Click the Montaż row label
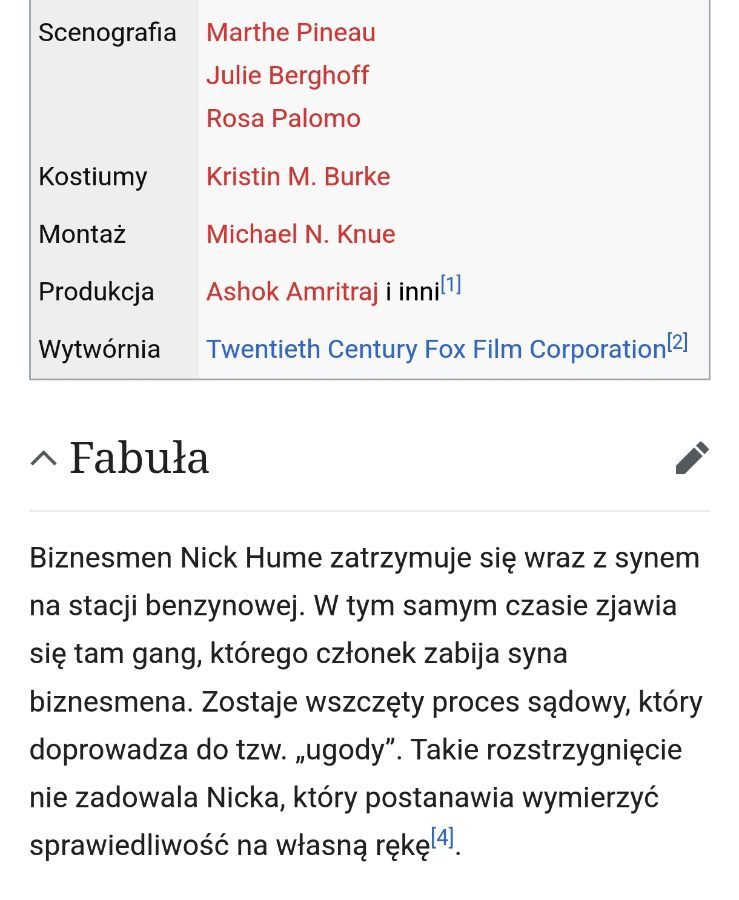The width and height of the screenshot is (739, 900). tap(82, 234)
